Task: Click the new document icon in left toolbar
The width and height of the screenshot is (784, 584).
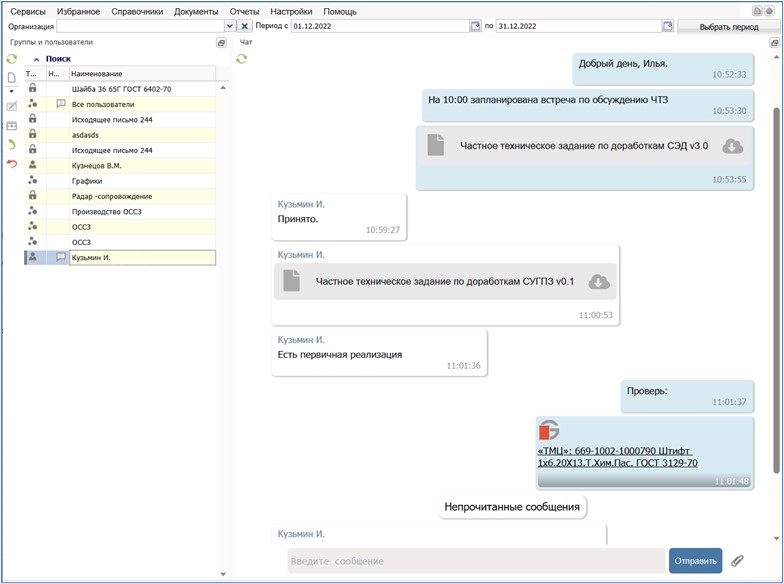Action: [x=12, y=77]
